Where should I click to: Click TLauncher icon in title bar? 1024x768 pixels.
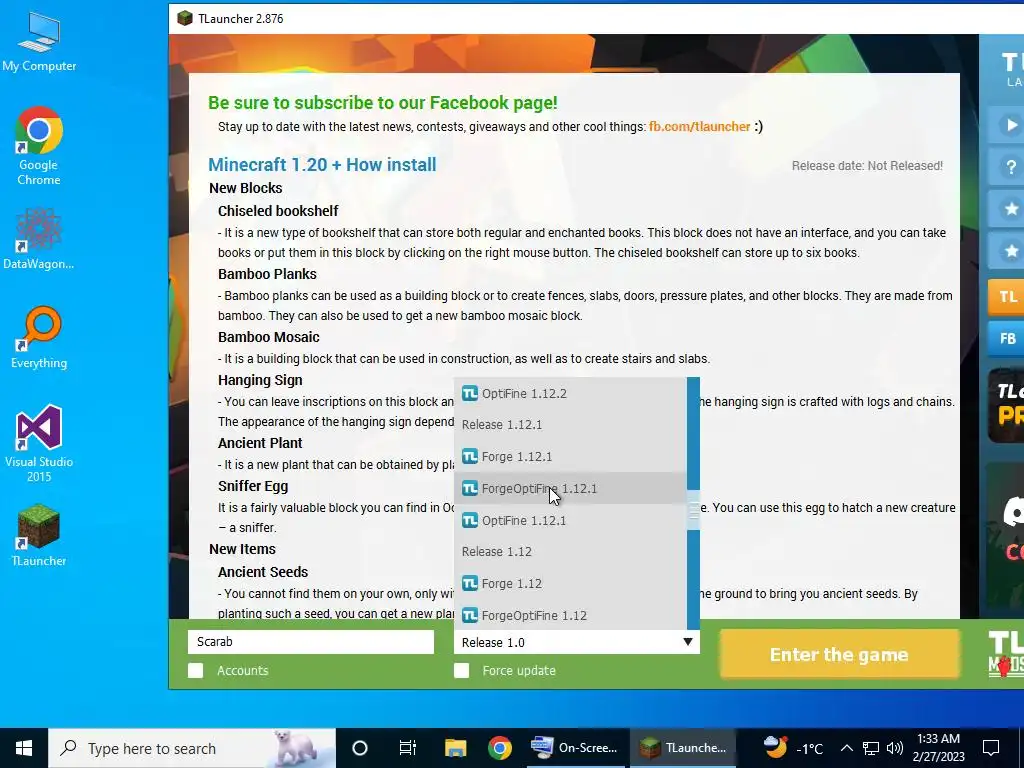[185, 18]
